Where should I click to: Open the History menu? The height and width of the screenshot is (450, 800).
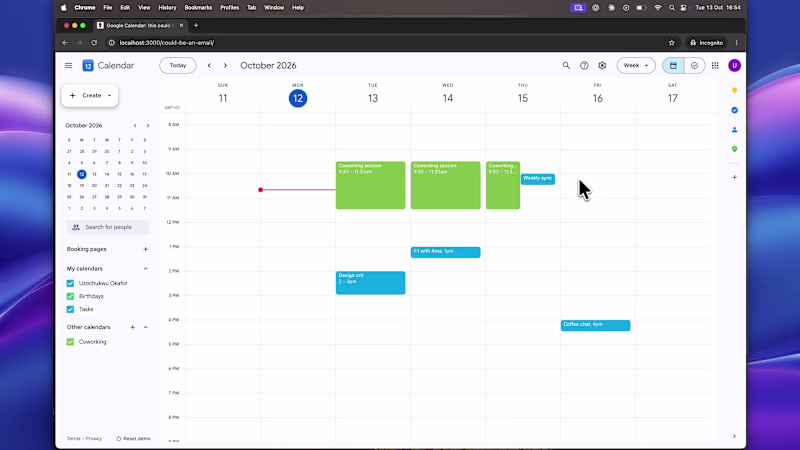(167, 8)
